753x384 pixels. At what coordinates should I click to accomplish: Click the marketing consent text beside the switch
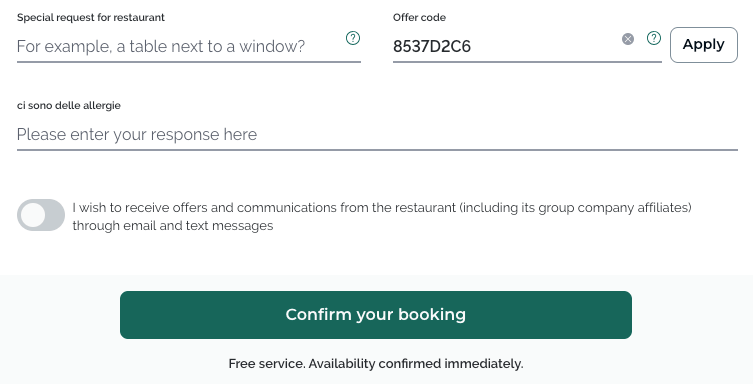(382, 216)
